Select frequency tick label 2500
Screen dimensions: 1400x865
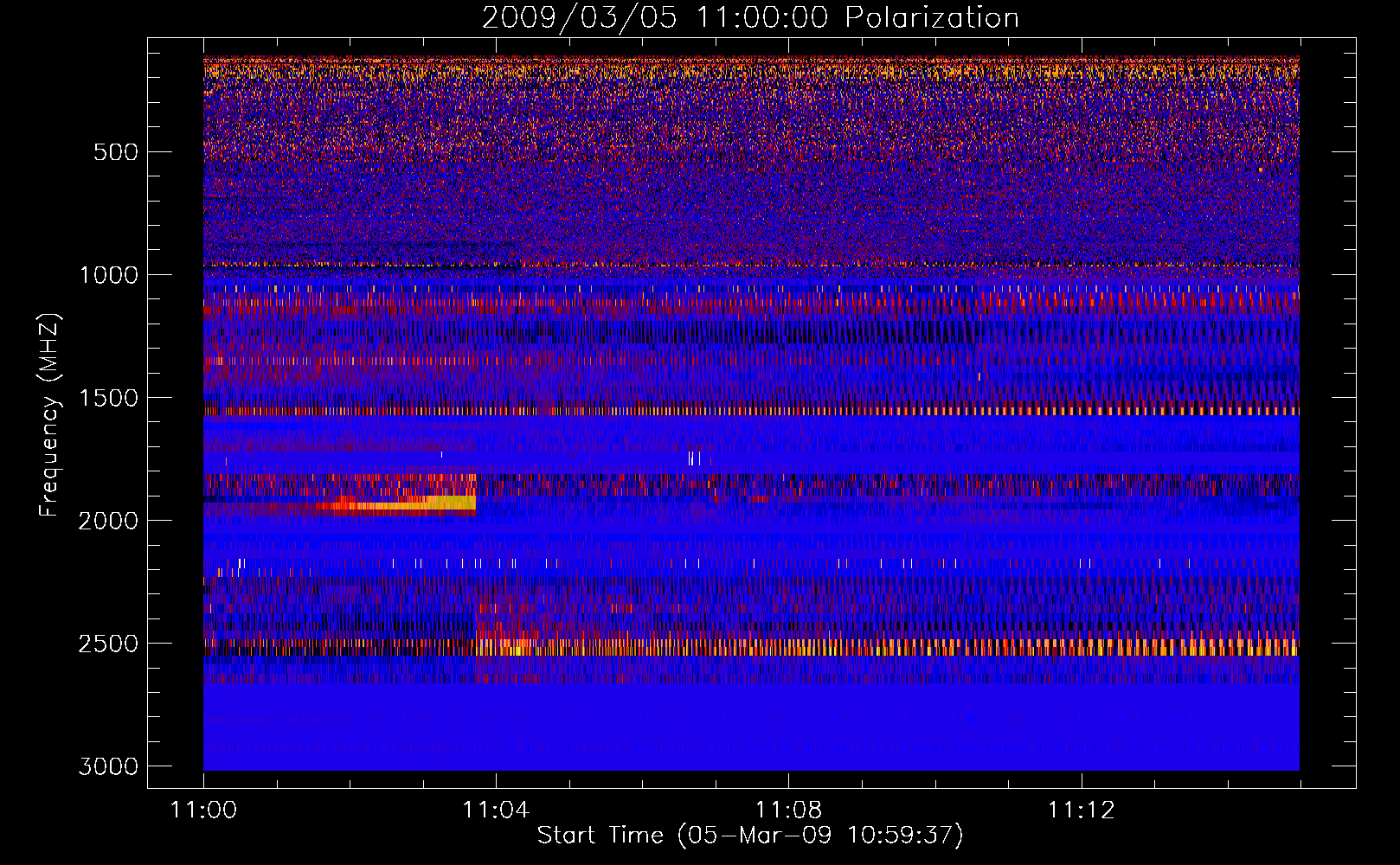point(108,644)
